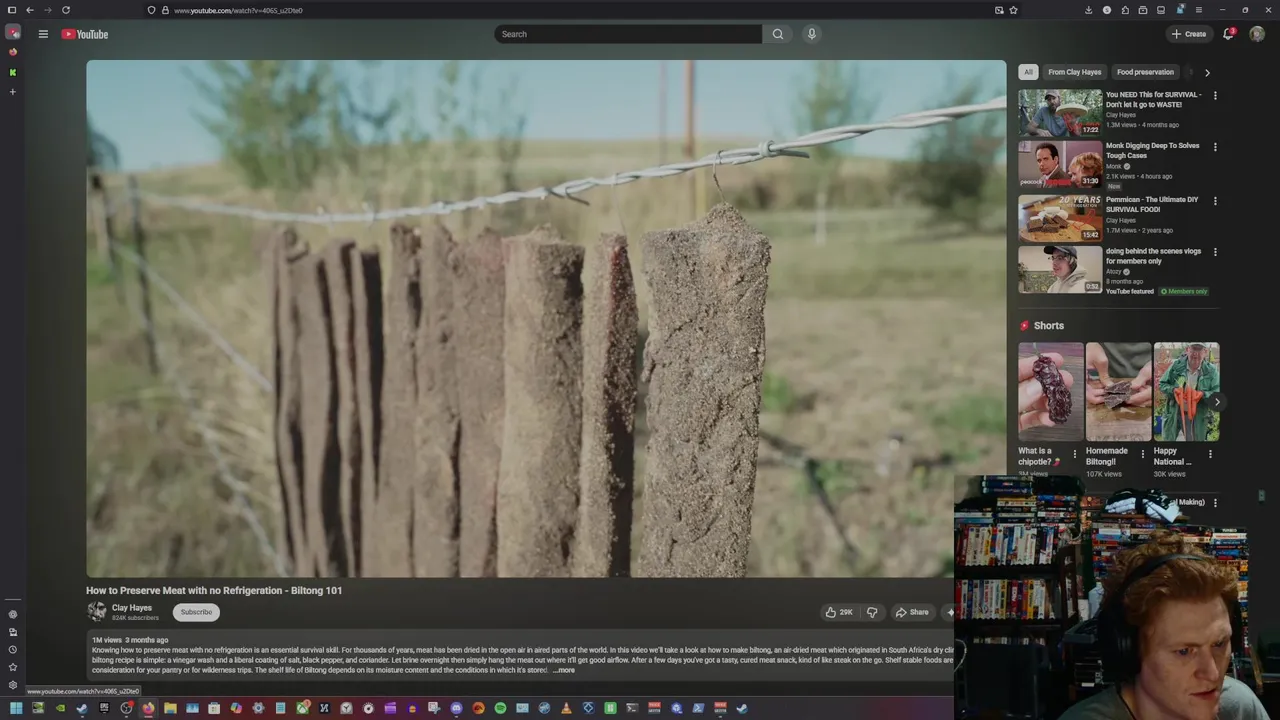
Task: Switch to the Firefox-icon vertical tab
Action: pyautogui.click(x=13, y=52)
